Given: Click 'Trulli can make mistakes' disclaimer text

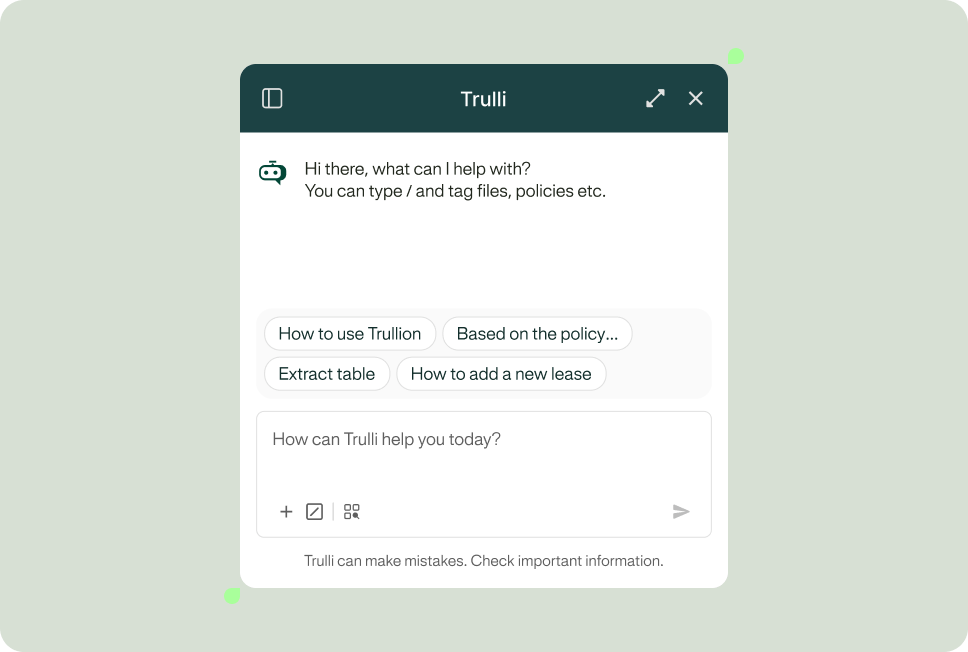Looking at the screenshot, I should point(483,561).
